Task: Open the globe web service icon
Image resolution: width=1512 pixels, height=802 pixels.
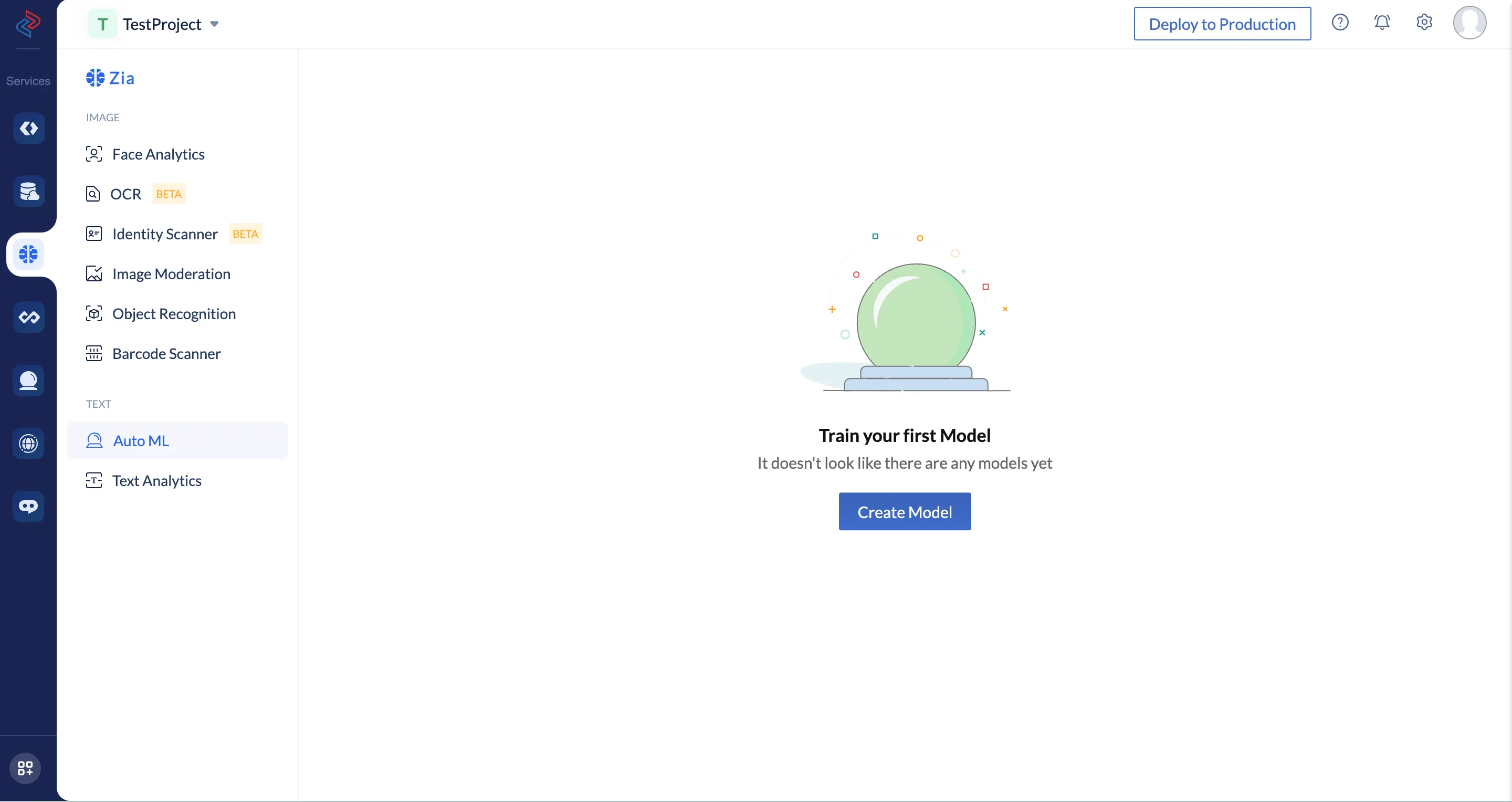Action: [x=28, y=444]
